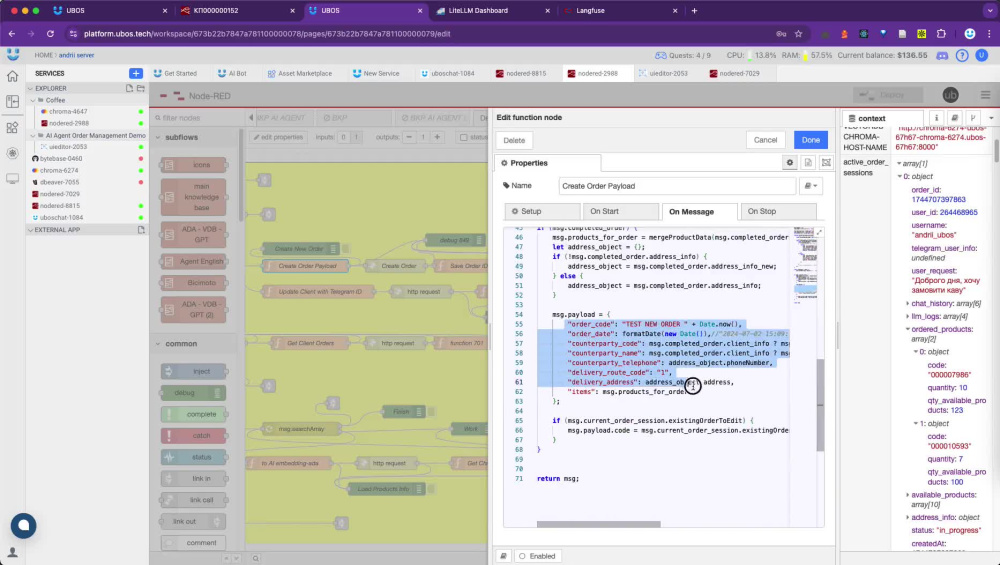Expand the EXTERNAL APP section
This screenshot has width=1000, height=565.
[30, 230]
